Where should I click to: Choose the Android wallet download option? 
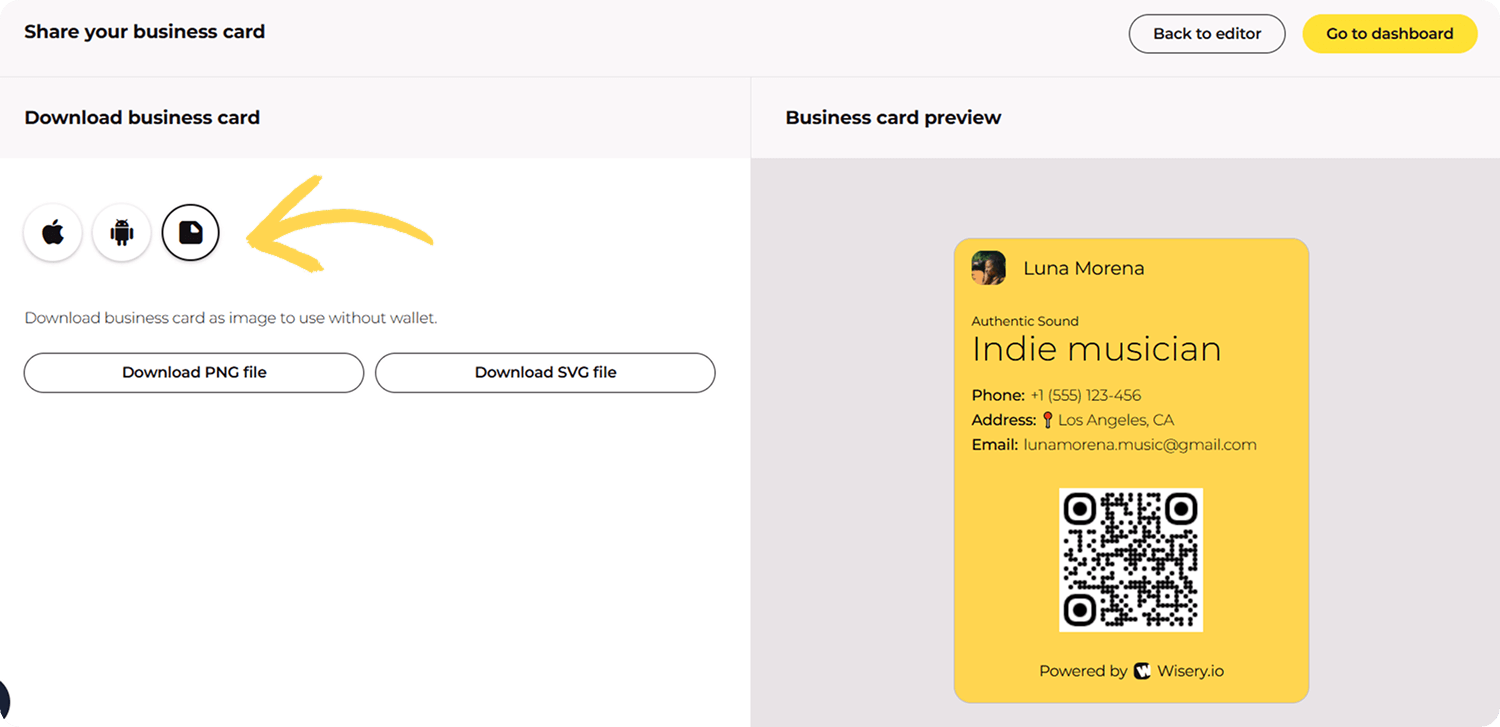[122, 233]
